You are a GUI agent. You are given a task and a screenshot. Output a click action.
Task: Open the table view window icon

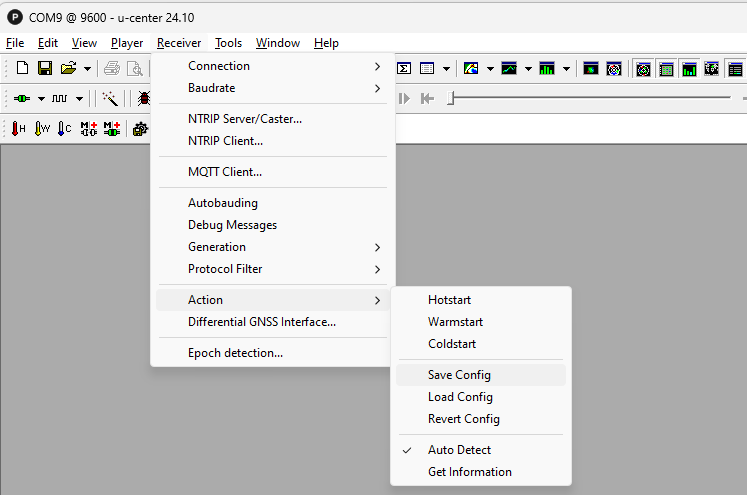(x=427, y=69)
